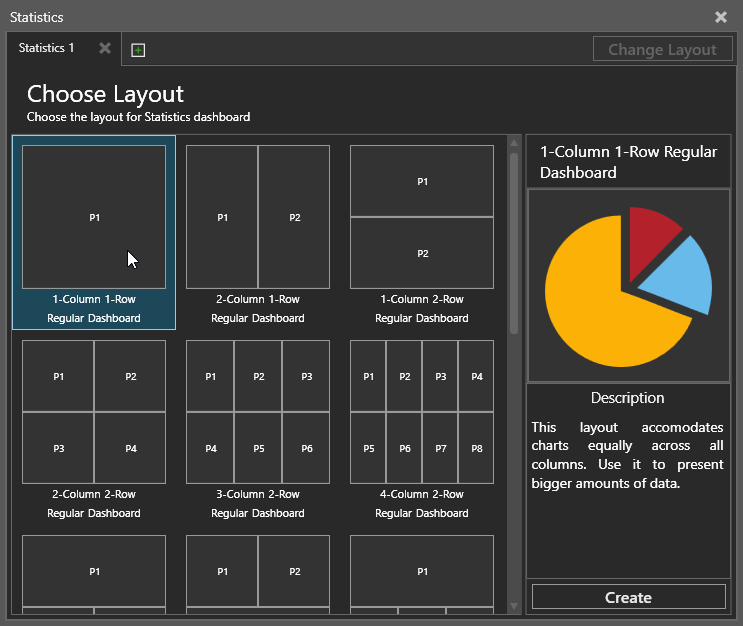Click the scroll down arrow of layout list
Image resolution: width=743 pixels, height=626 pixels.
[514, 606]
